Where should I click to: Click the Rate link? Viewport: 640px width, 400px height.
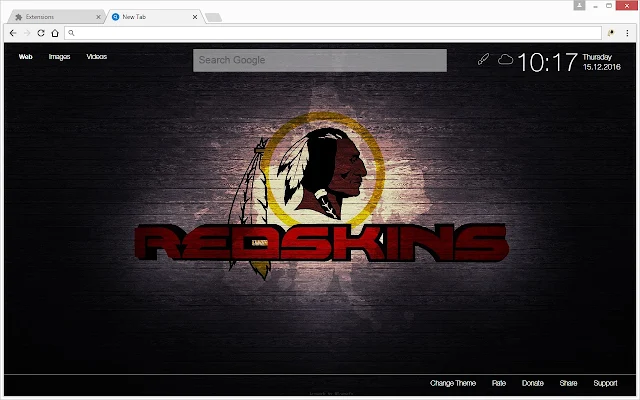tap(499, 383)
